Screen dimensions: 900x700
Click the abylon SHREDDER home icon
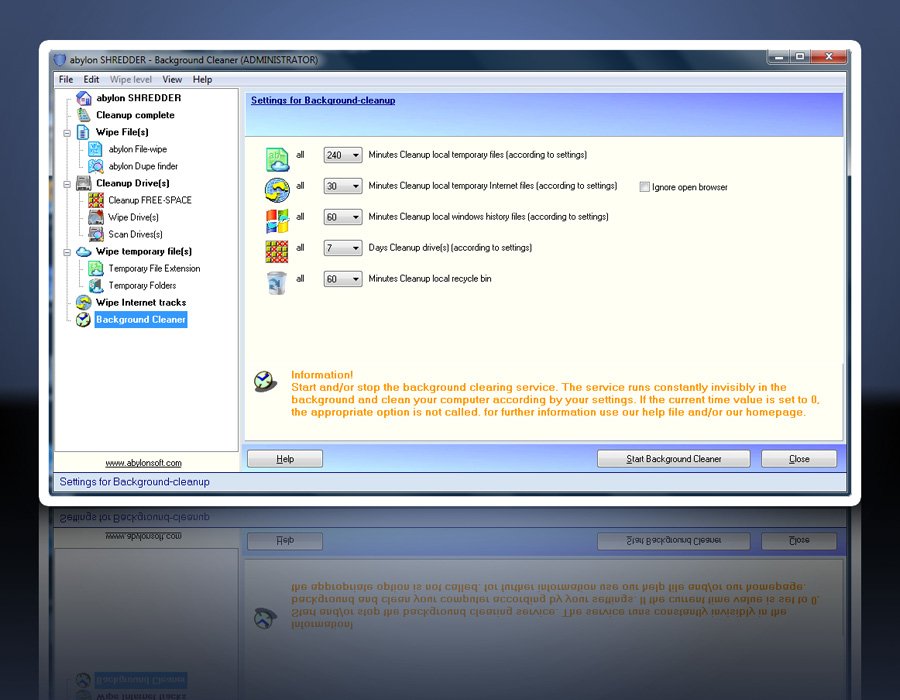[84, 98]
